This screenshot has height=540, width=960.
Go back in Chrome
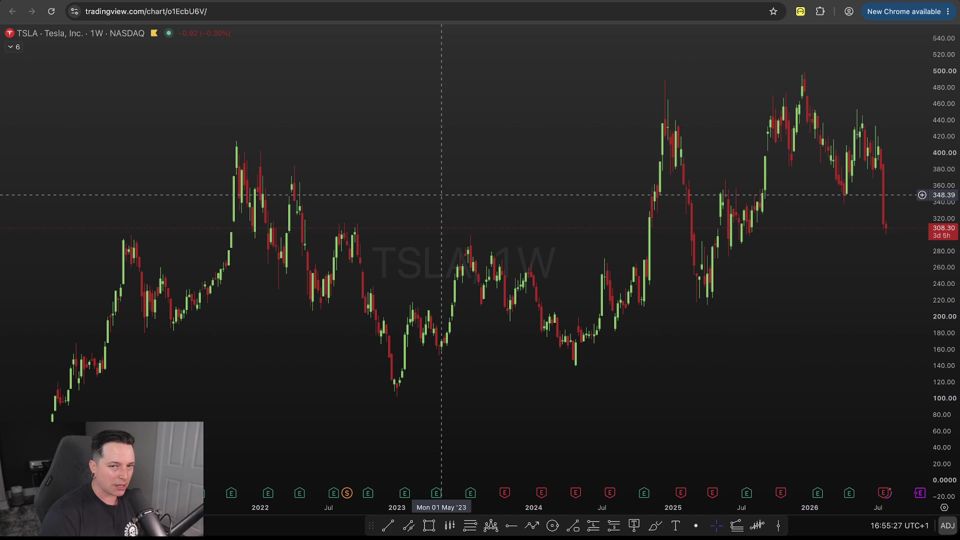click(x=12, y=11)
